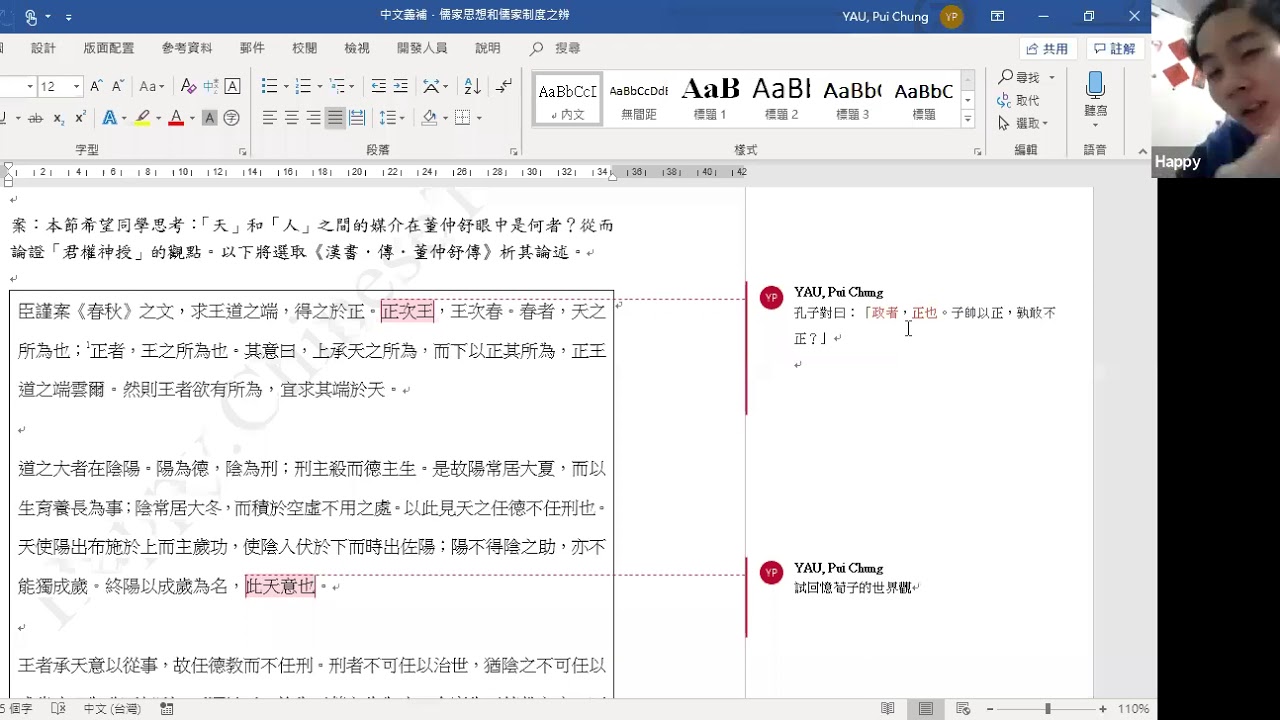Viewport: 1280px width, 720px height.
Task: Clear all formatting eraser icon
Action: point(189,86)
